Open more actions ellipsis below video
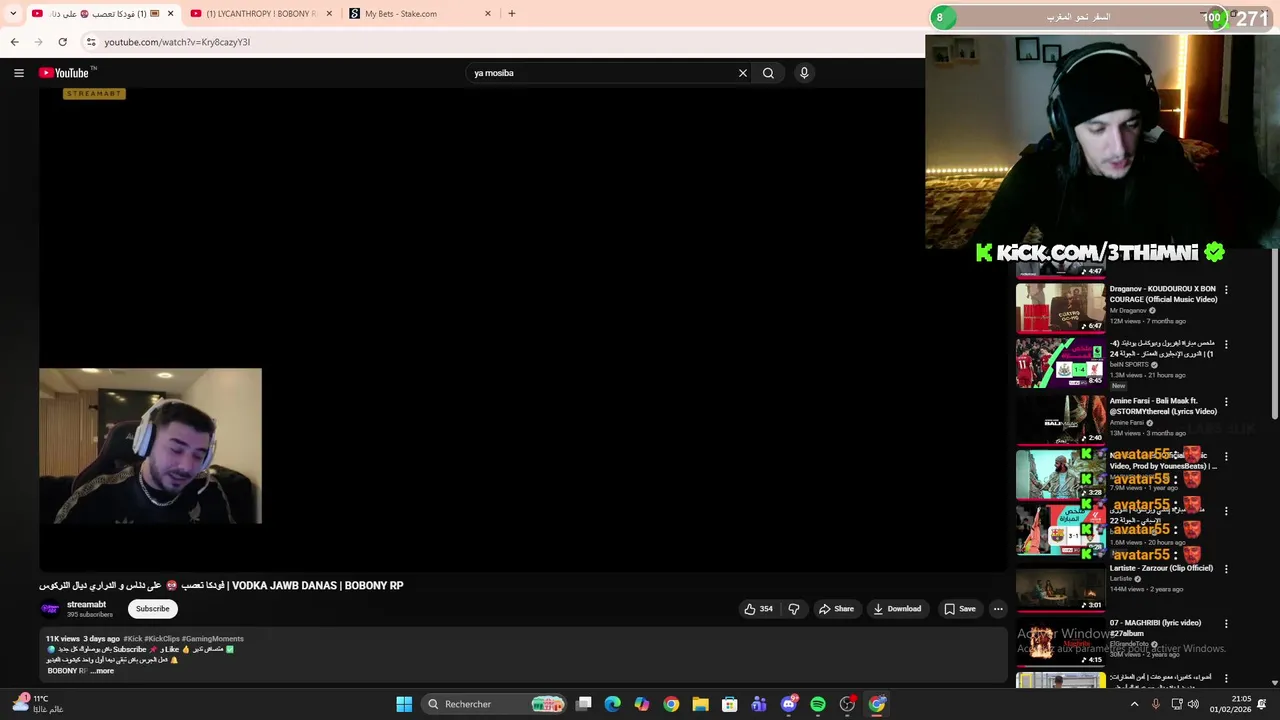 click(998, 609)
